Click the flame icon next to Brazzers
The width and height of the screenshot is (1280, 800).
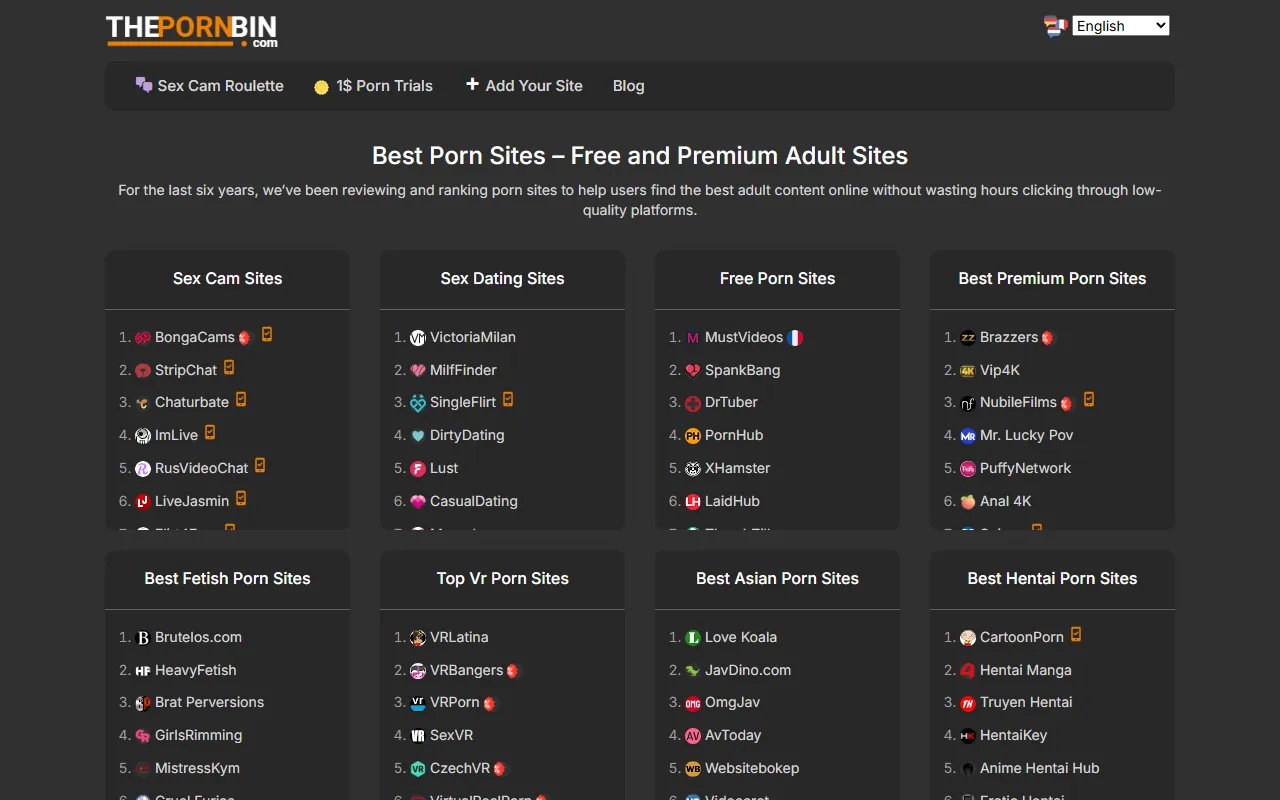pyautogui.click(x=1048, y=338)
